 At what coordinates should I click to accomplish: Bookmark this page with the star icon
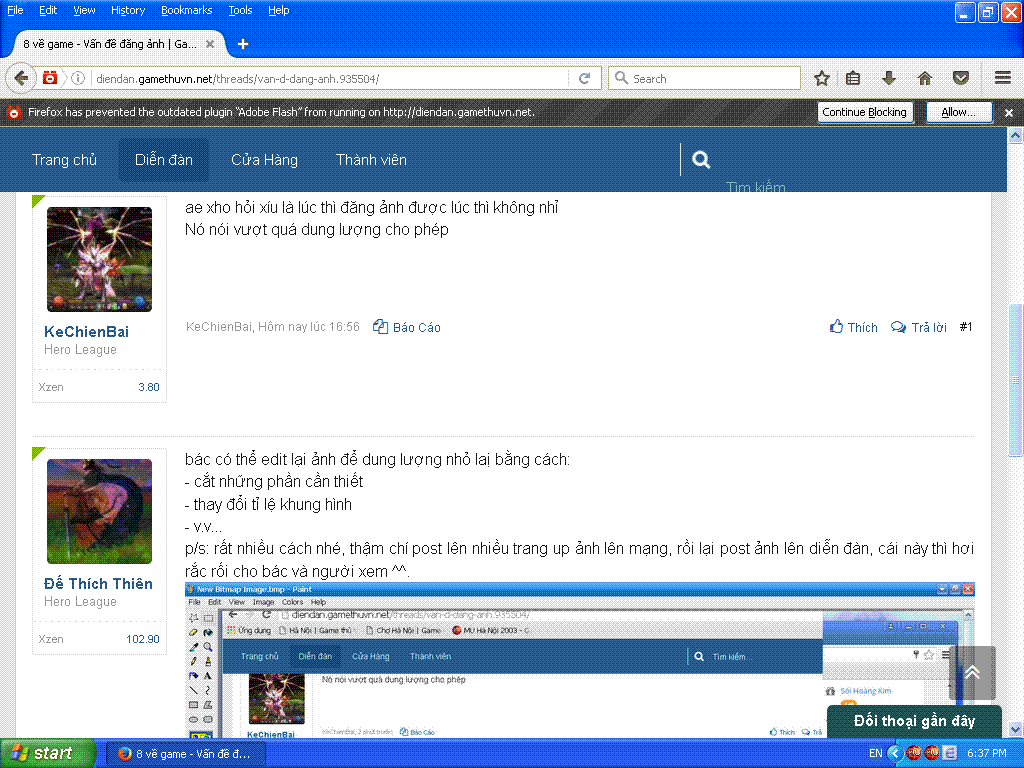coord(822,78)
